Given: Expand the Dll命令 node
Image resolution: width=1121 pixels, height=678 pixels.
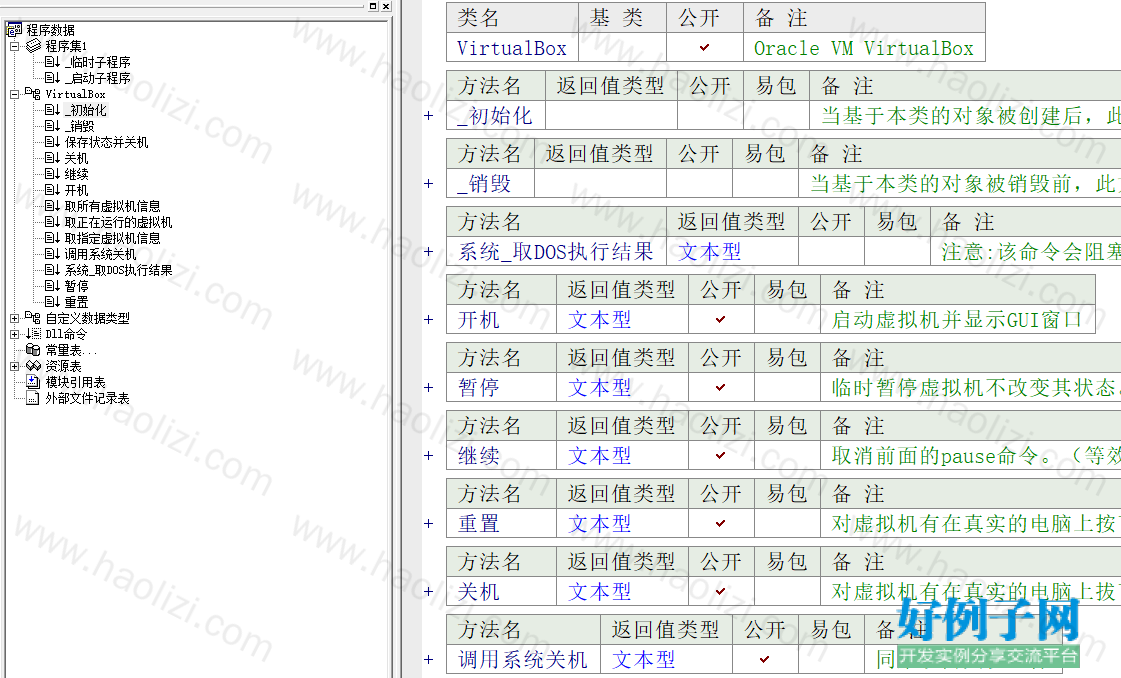Looking at the screenshot, I should [14, 334].
